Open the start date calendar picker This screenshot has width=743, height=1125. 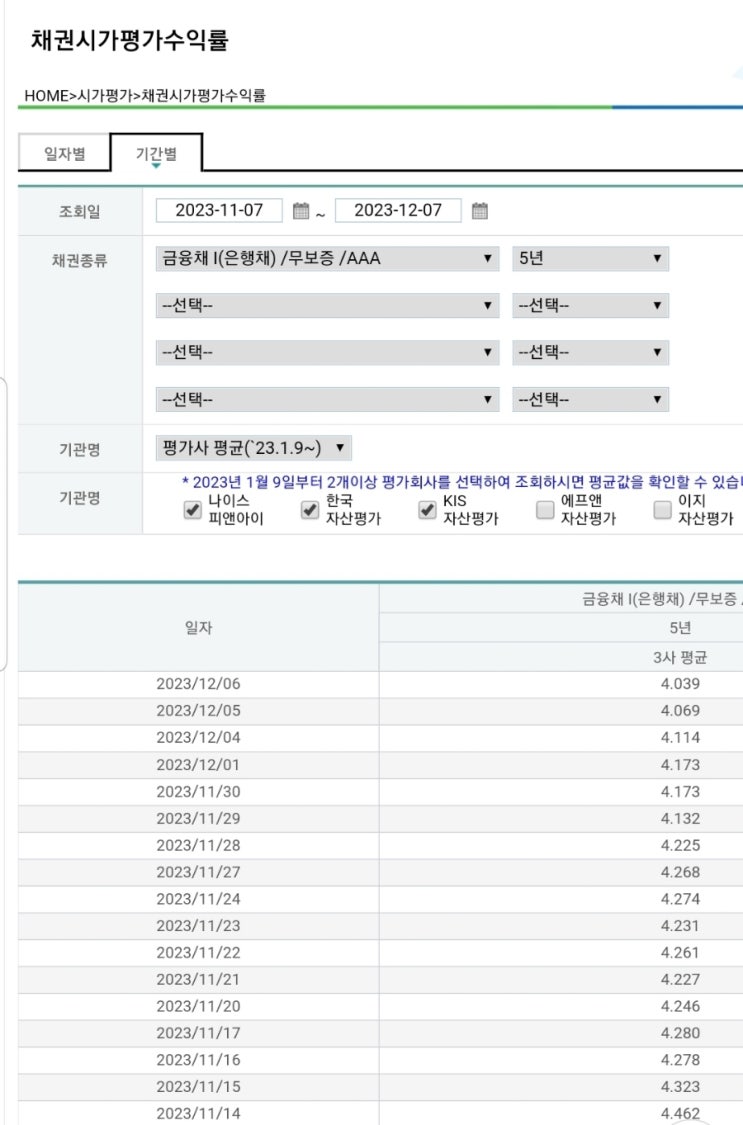click(x=301, y=211)
